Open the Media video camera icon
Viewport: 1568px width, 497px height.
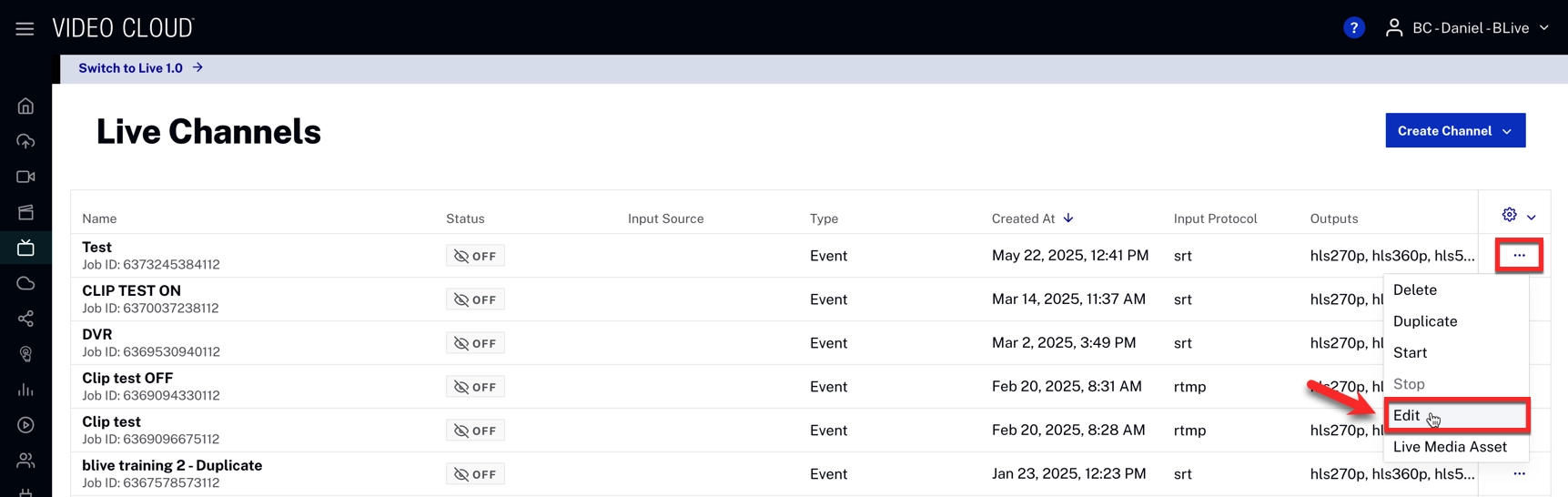point(25,177)
